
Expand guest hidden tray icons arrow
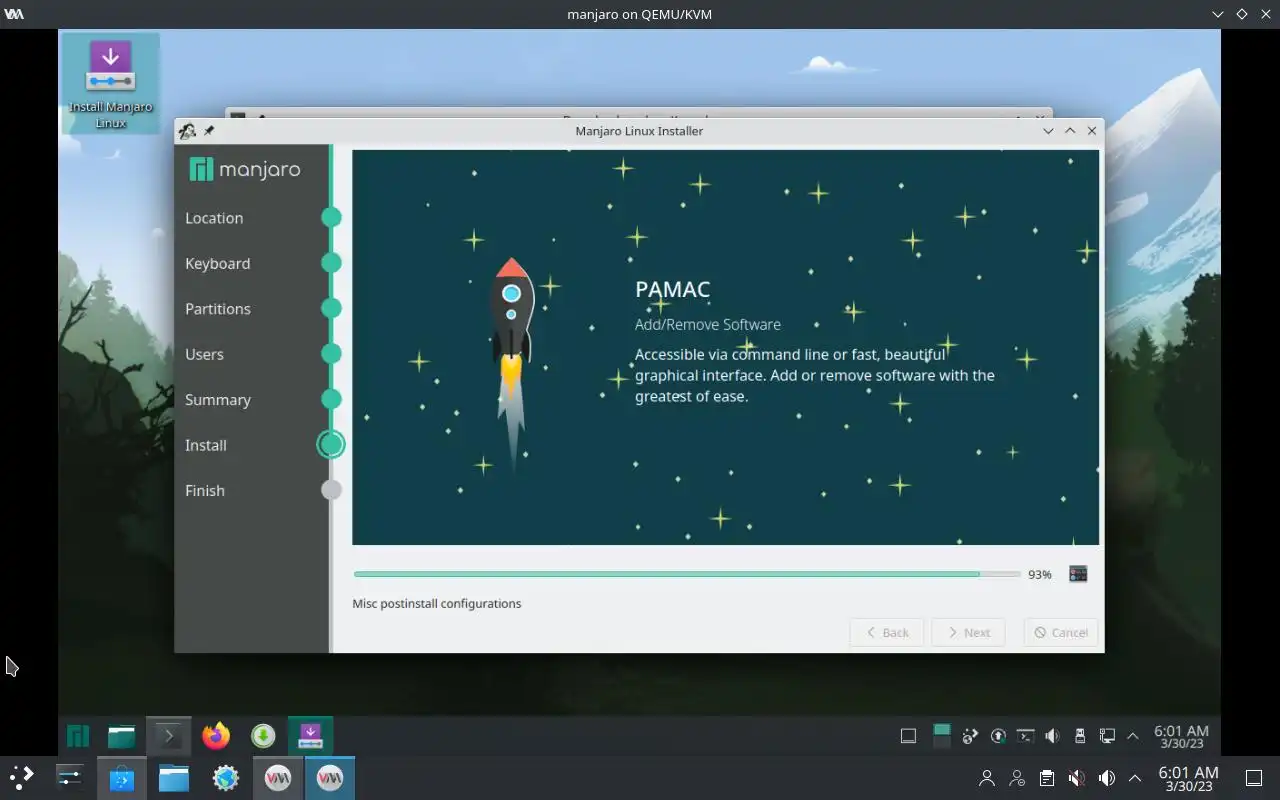tap(1133, 736)
